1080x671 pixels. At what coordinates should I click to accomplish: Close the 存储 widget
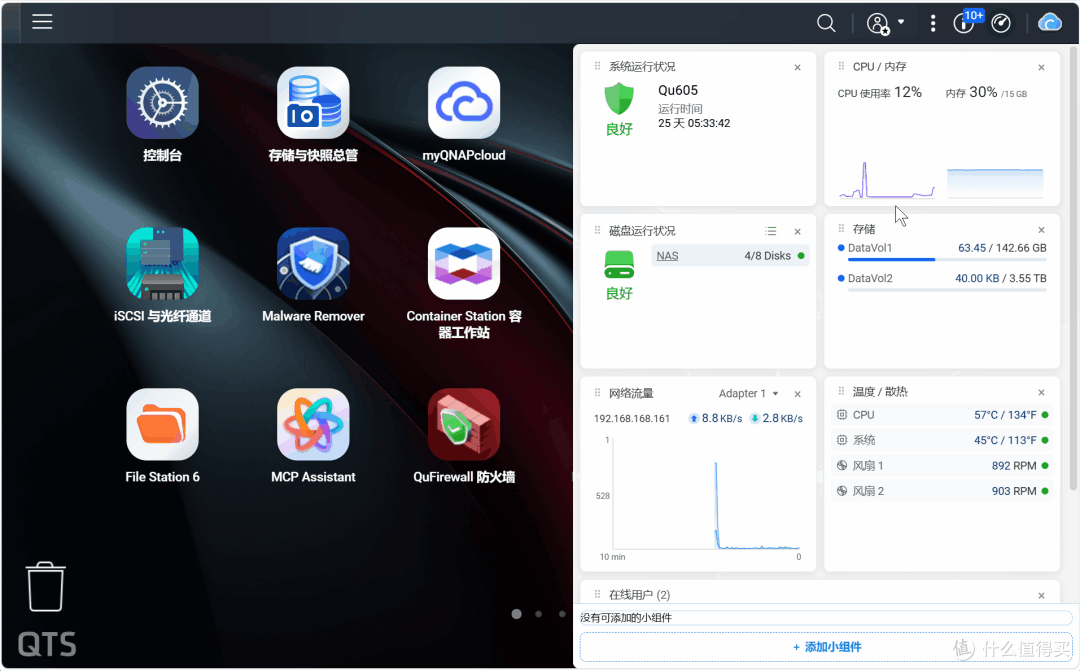pos(1041,230)
